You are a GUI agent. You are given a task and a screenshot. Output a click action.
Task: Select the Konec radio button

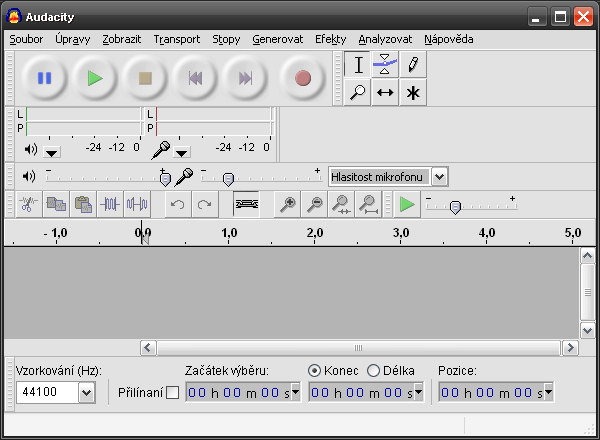(314, 370)
